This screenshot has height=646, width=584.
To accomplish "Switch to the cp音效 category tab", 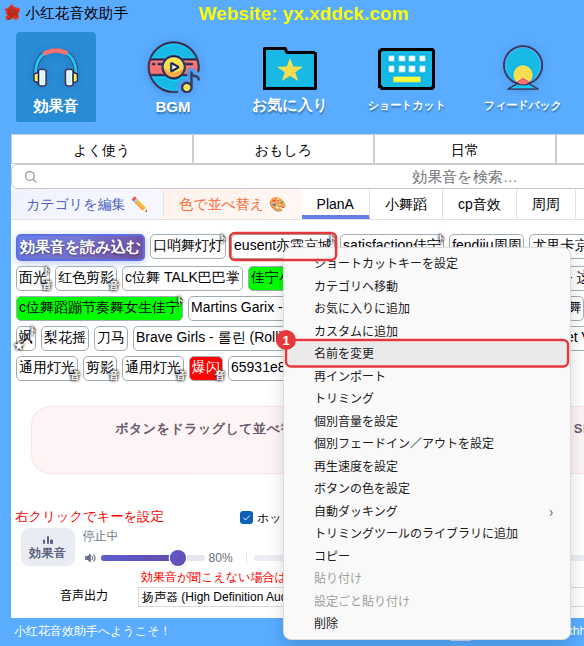I will [479, 204].
